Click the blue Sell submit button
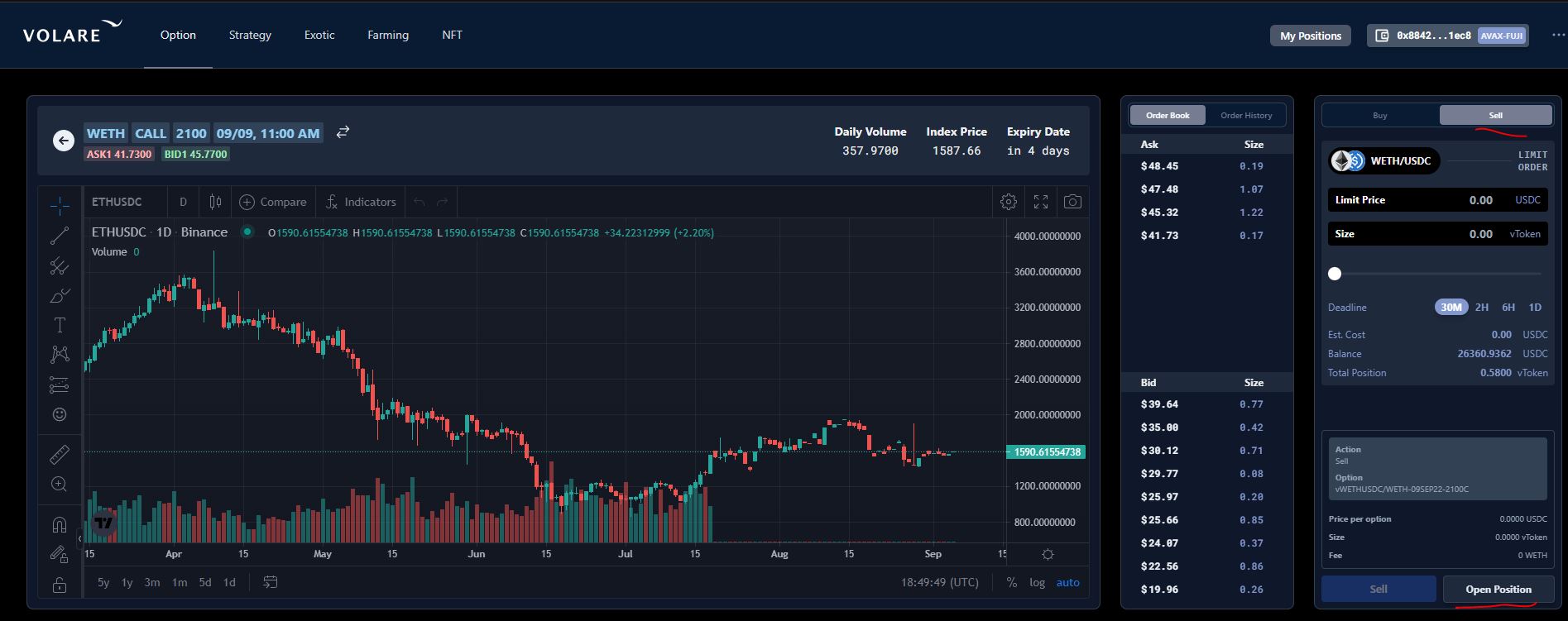 [1379, 589]
